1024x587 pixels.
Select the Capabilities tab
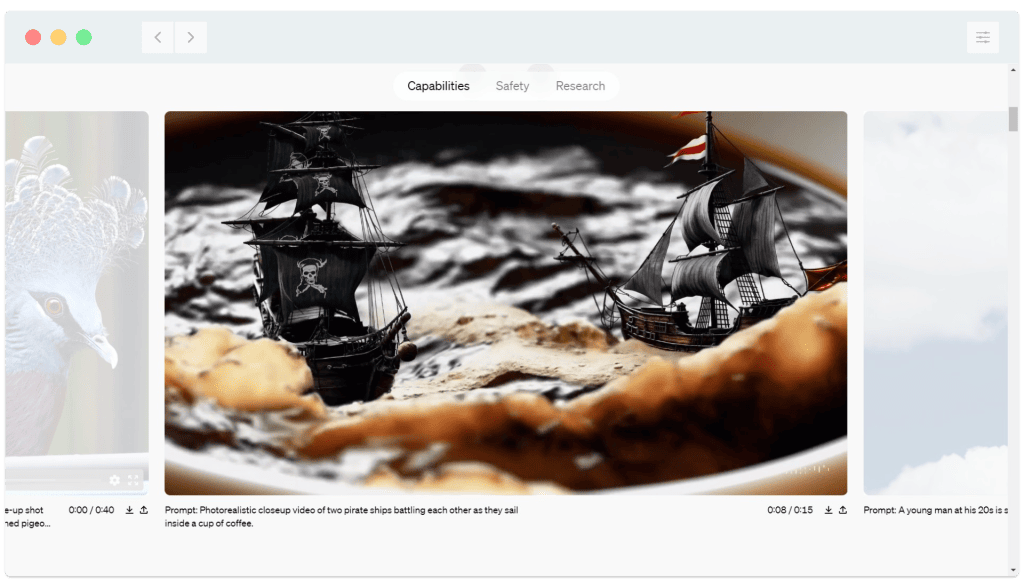[x=437, y=86]
